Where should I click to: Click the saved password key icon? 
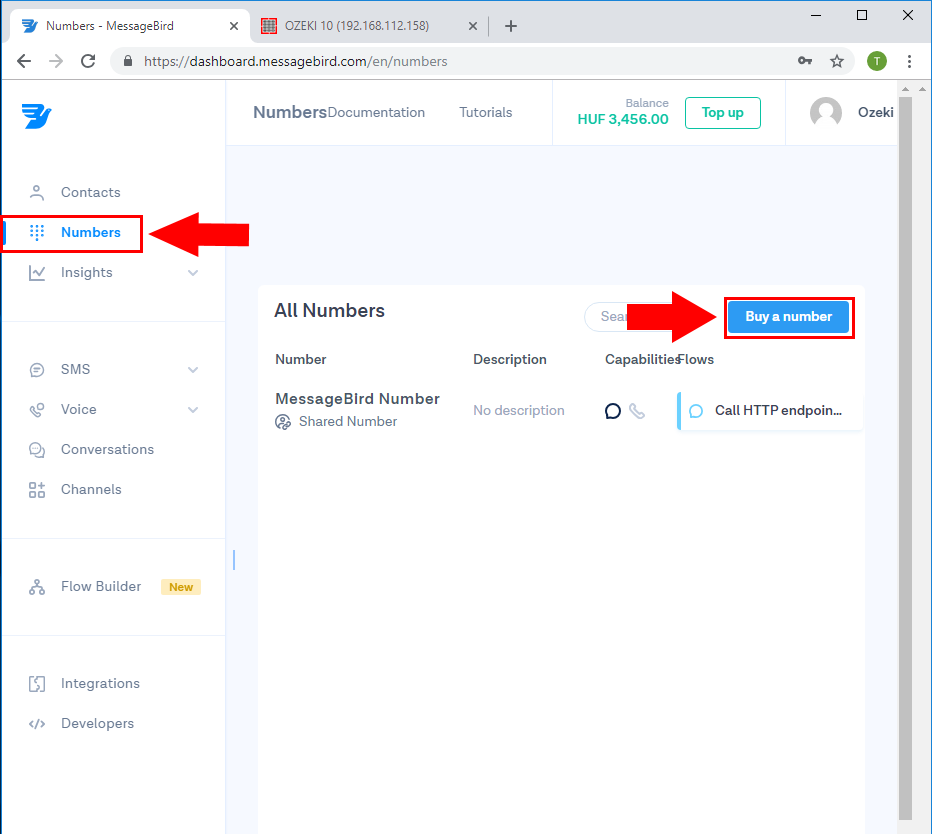coord(805,61)
